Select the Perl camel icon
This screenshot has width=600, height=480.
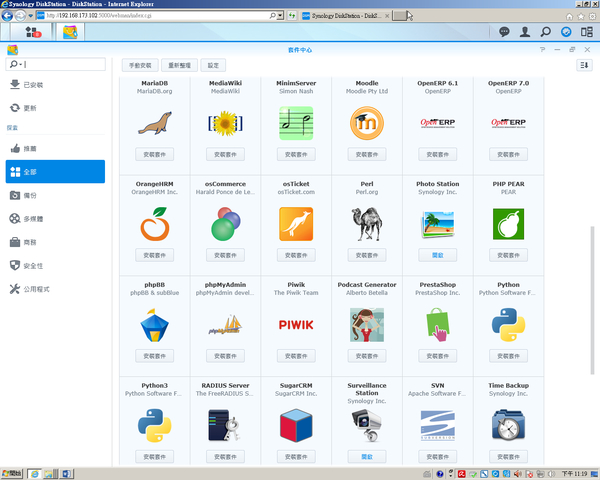(366, 224)
